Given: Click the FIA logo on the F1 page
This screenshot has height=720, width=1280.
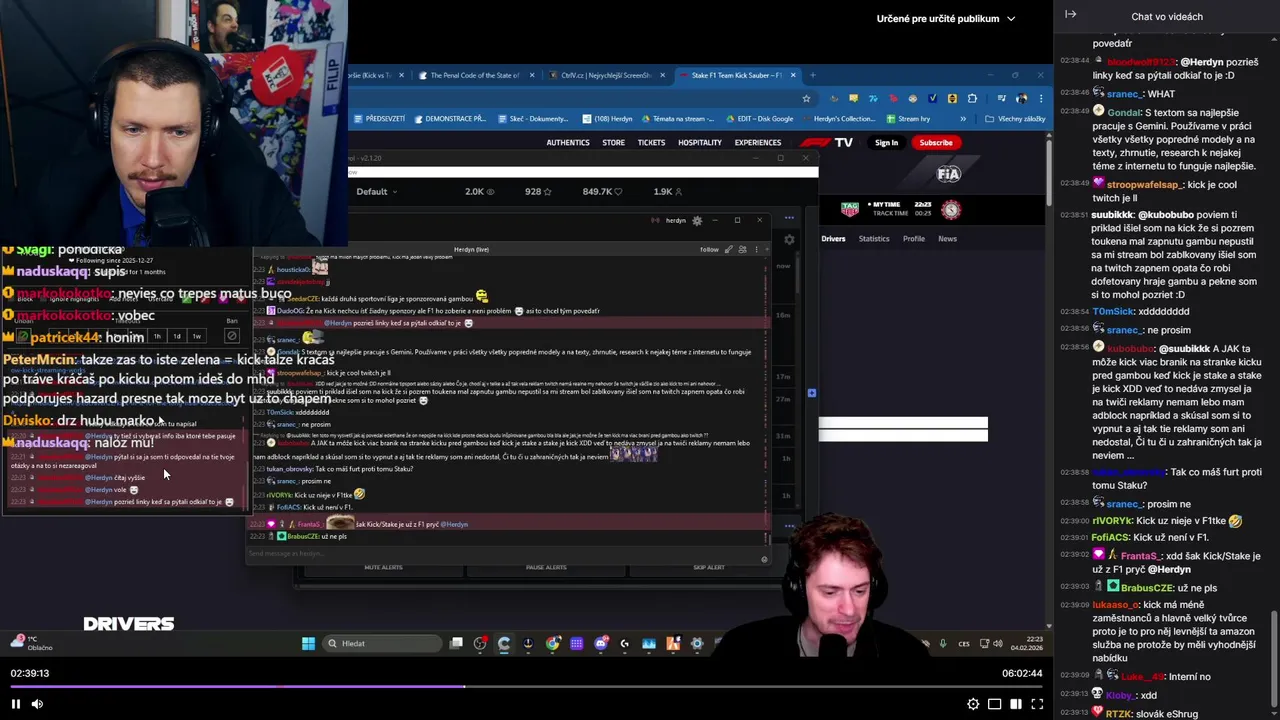Looking at the screenshot, I should [948, 174].
